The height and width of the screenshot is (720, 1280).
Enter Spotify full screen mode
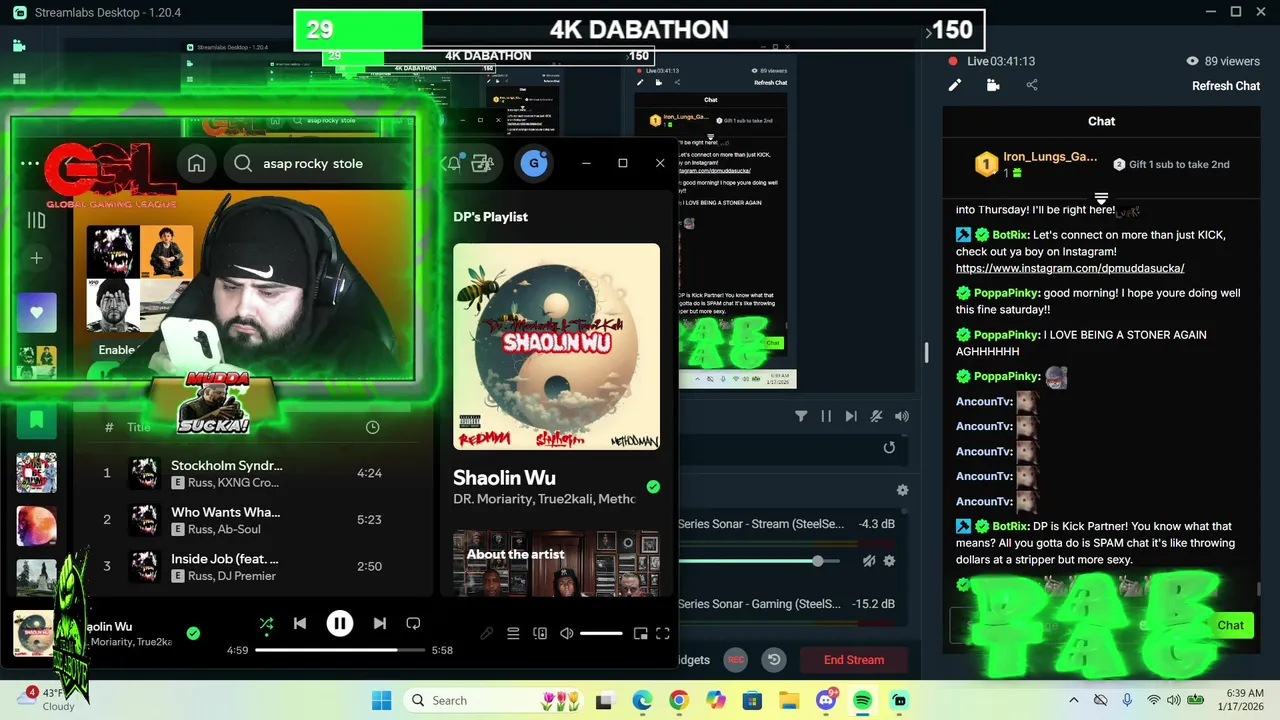[663, 633]
